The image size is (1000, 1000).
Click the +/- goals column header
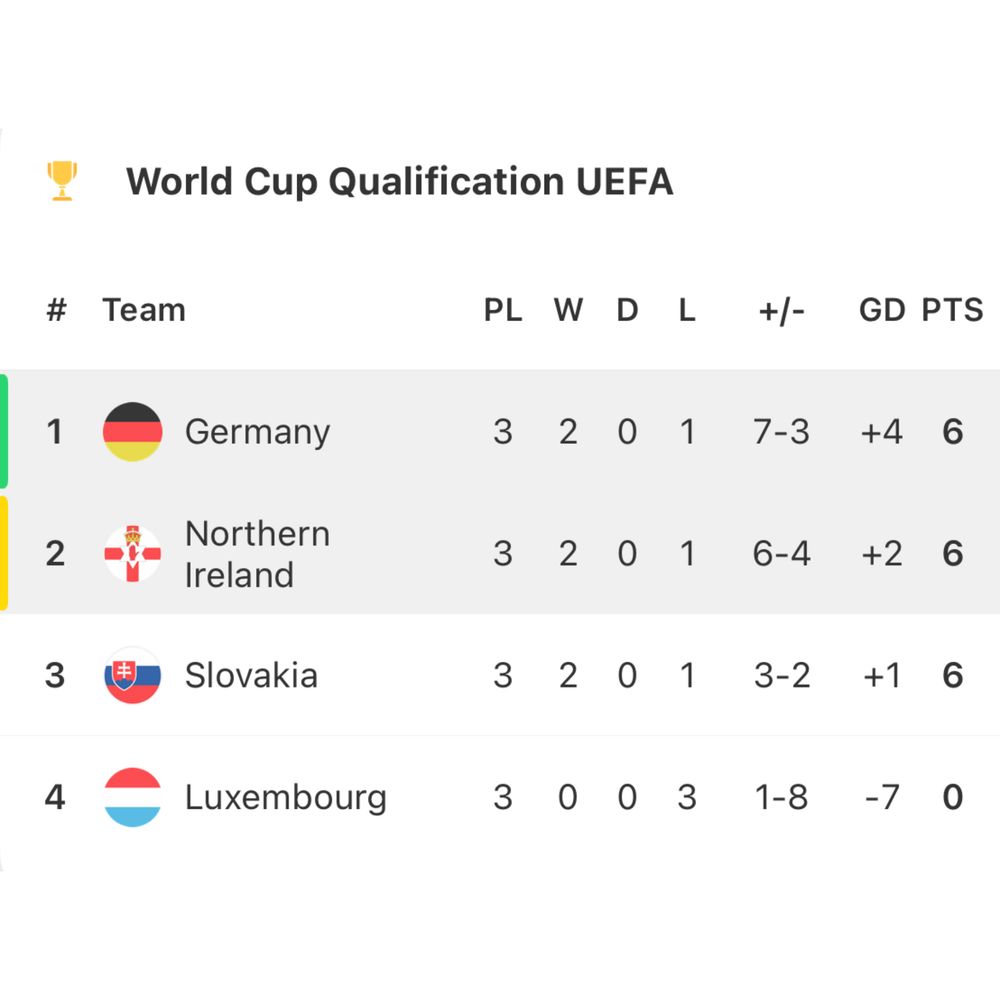[781, 310]
